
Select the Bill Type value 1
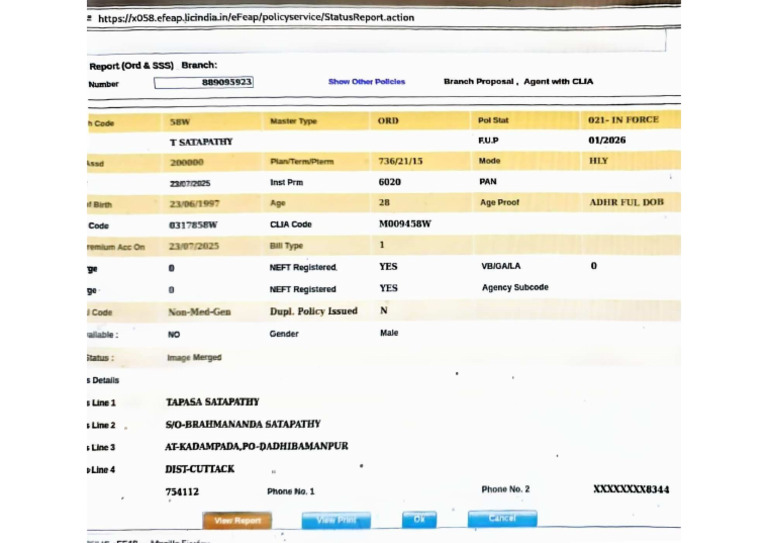[382, 245]
